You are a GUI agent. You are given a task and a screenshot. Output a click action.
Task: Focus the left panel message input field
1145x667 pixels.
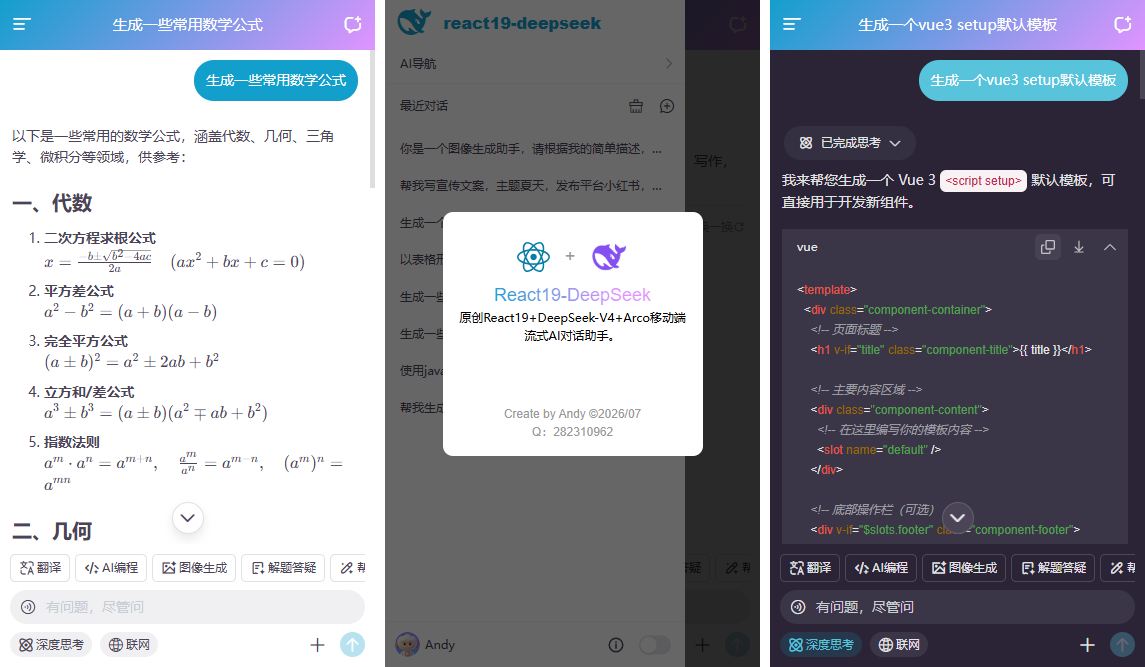point(188,606)
